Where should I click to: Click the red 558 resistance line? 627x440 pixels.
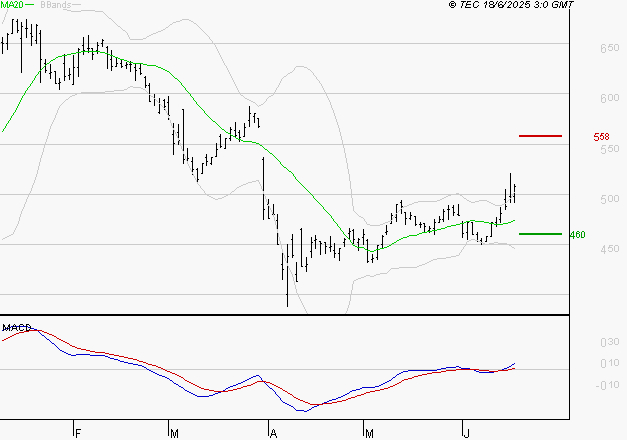[540, 136]
